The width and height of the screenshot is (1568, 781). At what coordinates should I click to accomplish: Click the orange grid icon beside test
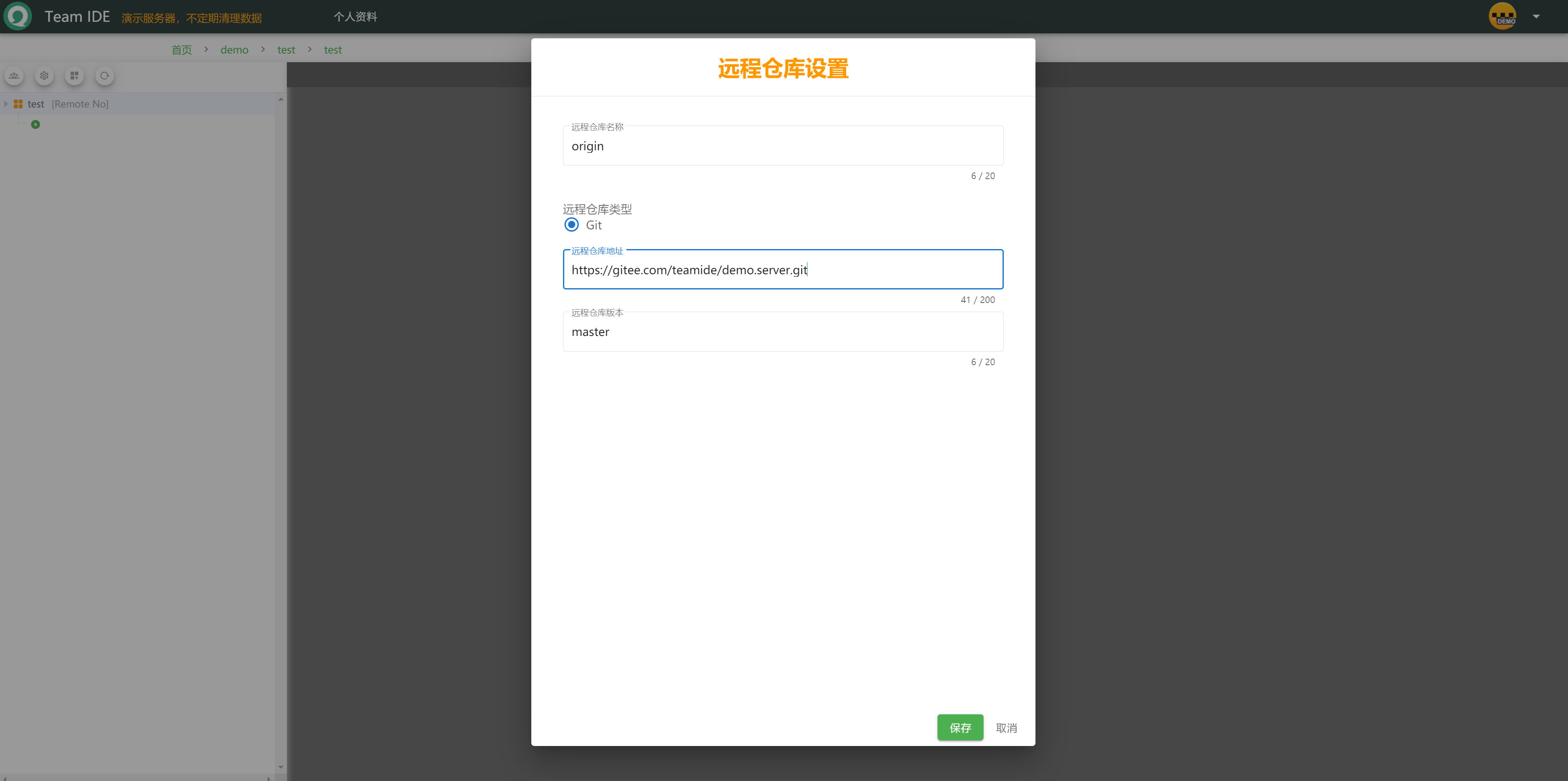[18, 103]
